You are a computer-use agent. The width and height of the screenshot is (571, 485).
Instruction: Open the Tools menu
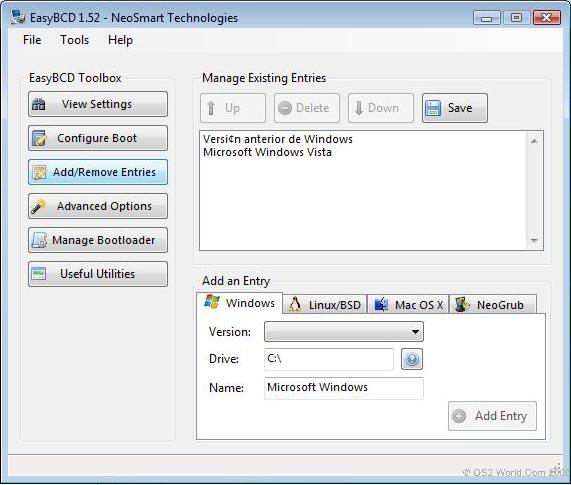coord(74,40)
